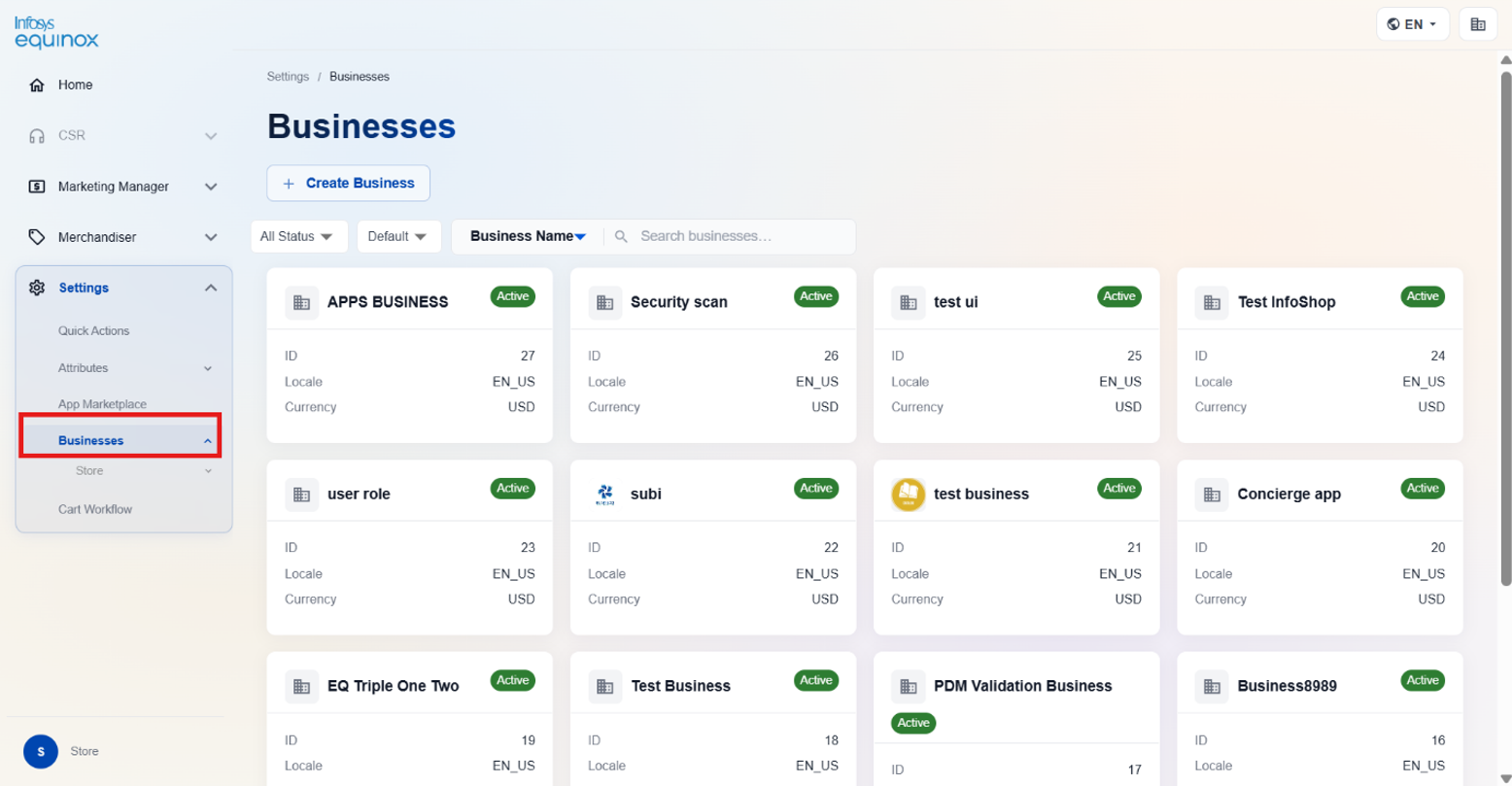Click the Security scan building icon
Viewport: 1512px width, 786px height.
[x=604, y=302]
